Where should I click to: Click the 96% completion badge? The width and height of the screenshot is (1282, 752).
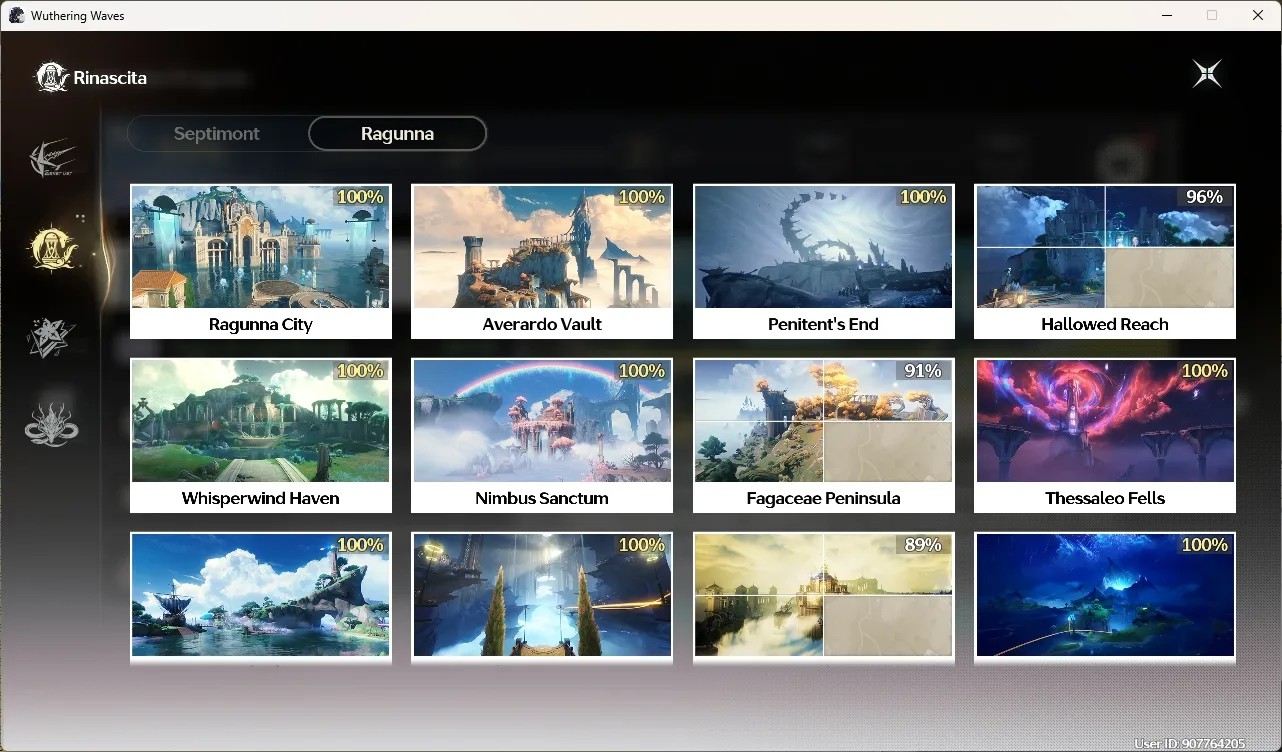point(1204,197)
